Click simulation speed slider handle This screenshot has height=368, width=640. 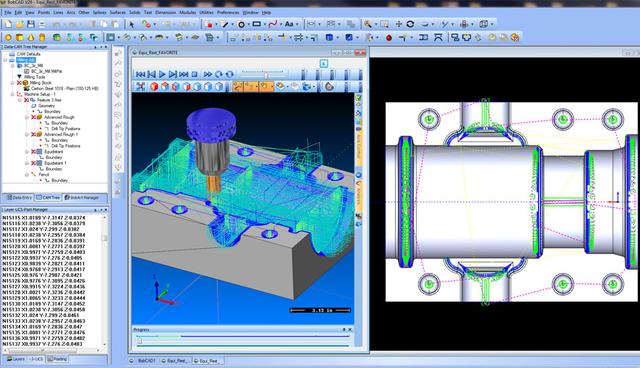click(266, 75)
